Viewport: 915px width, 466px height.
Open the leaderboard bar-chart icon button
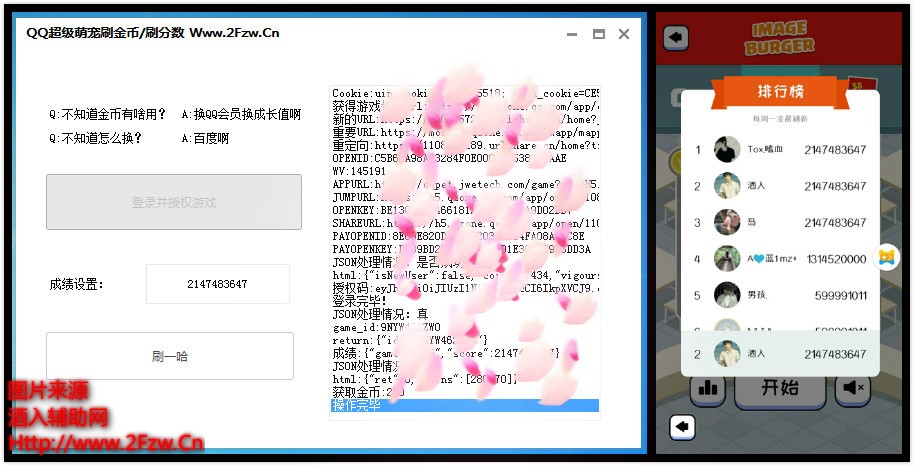[708, 389]
